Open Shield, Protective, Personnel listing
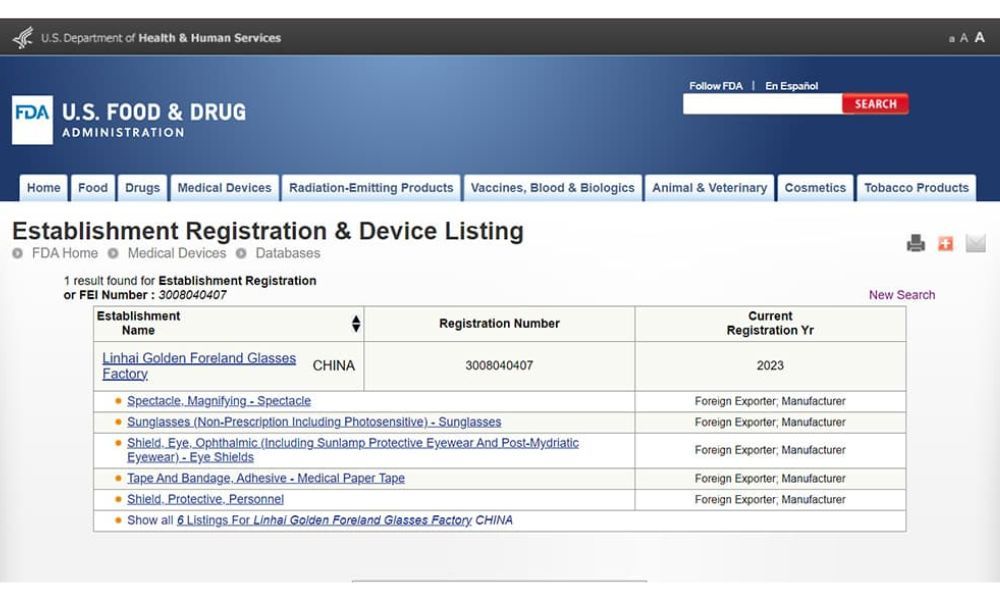1000x600 pixels. [205, 499]
